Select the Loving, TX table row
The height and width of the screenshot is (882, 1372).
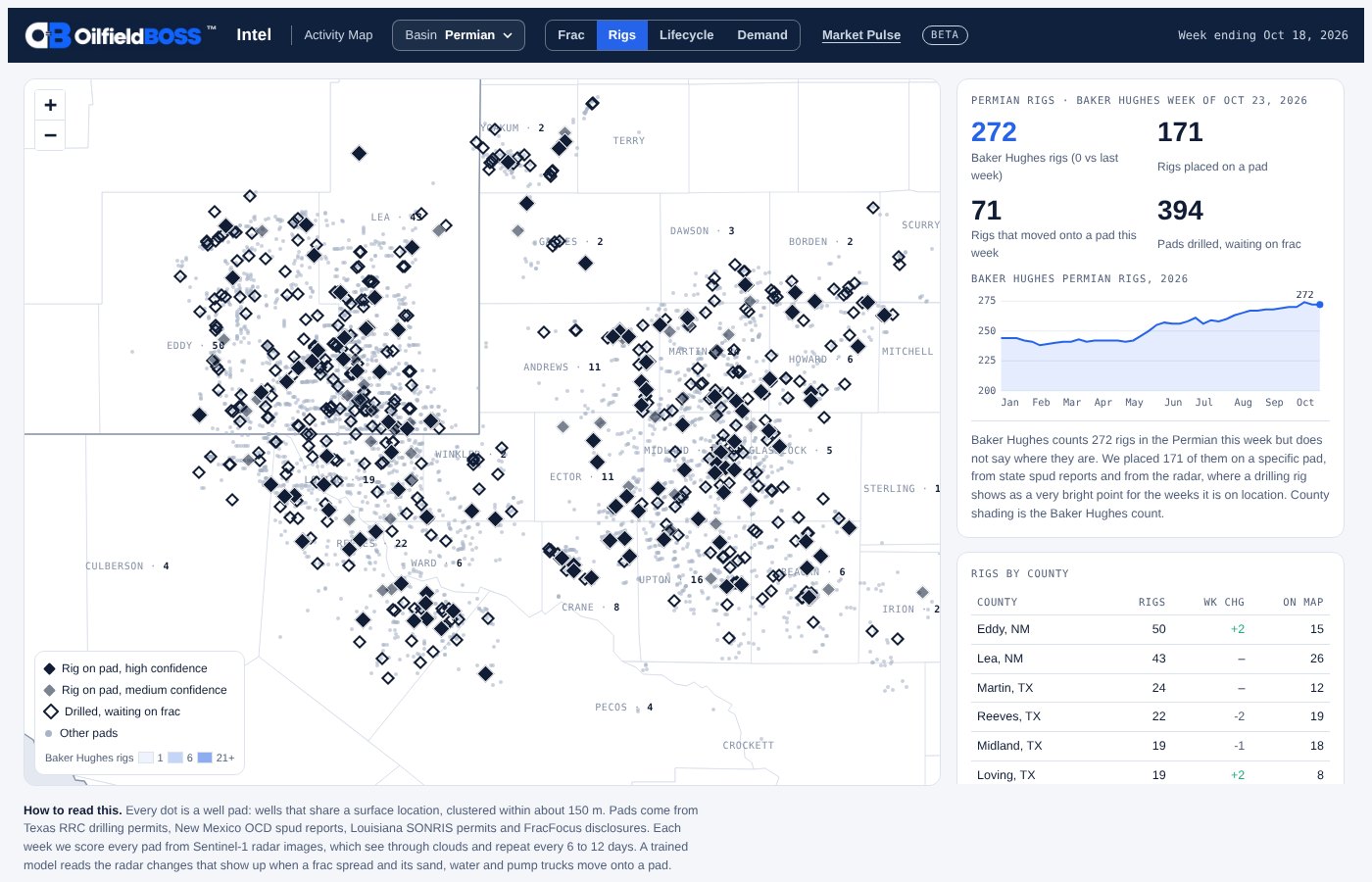[x=1150, y=774]
